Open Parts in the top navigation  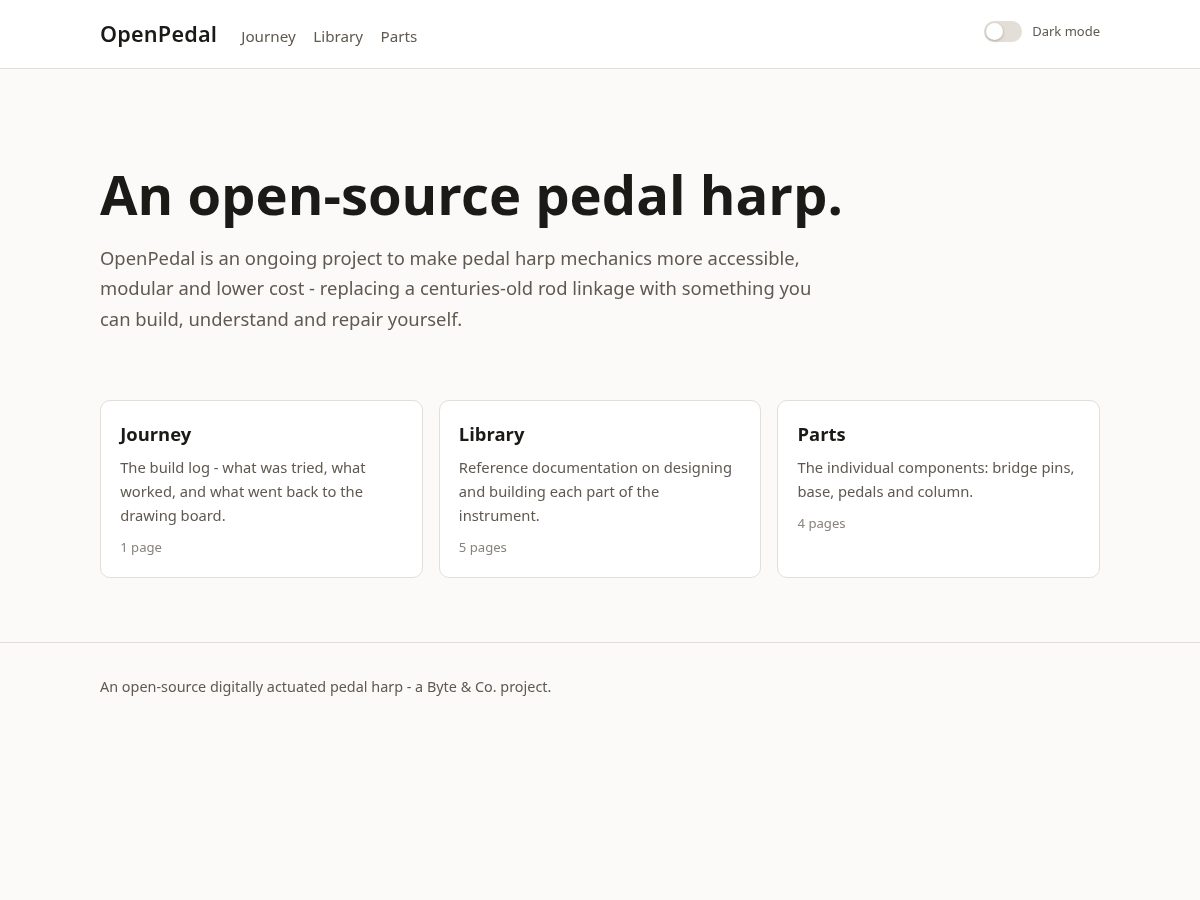coord(399,37)
